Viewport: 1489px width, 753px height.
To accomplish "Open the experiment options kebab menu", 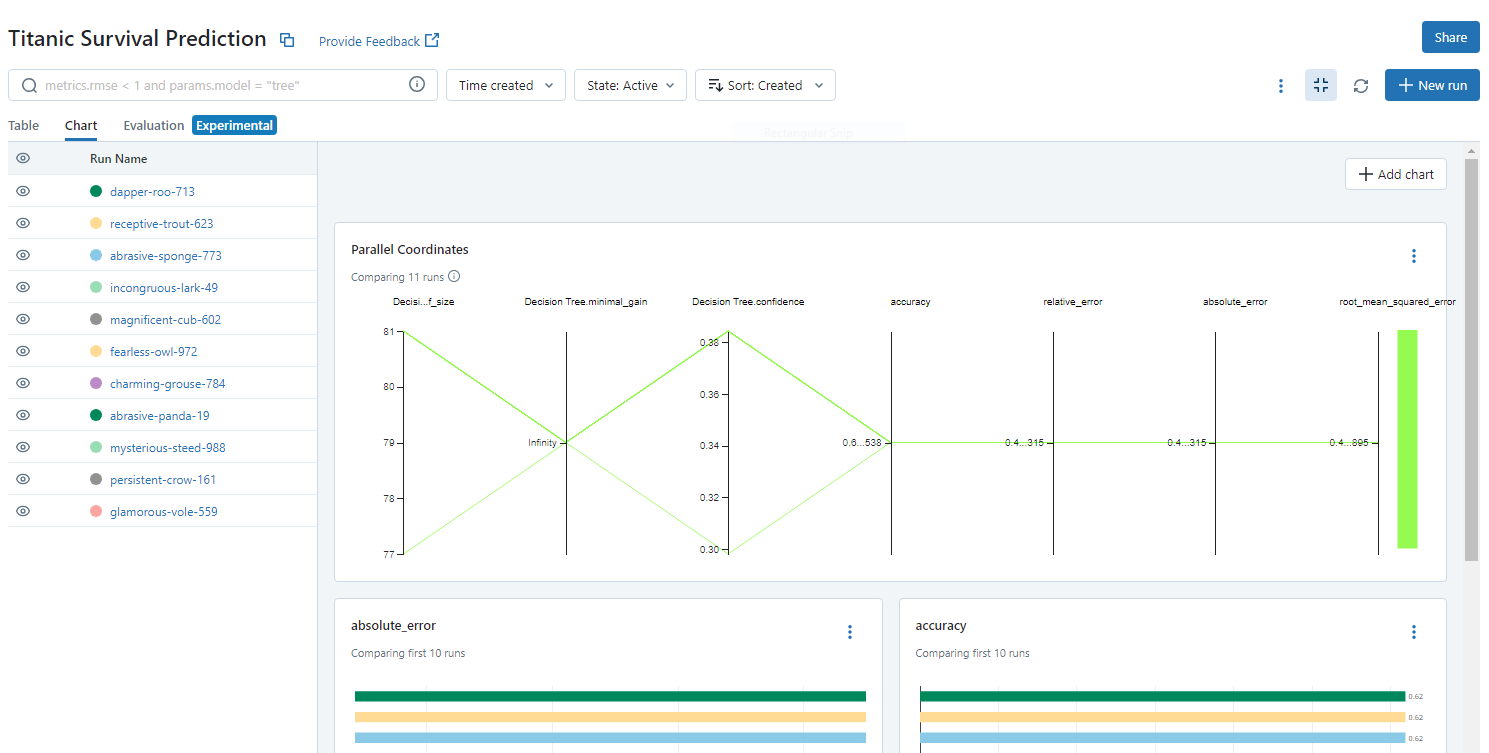I will (x=1281, y=85).
